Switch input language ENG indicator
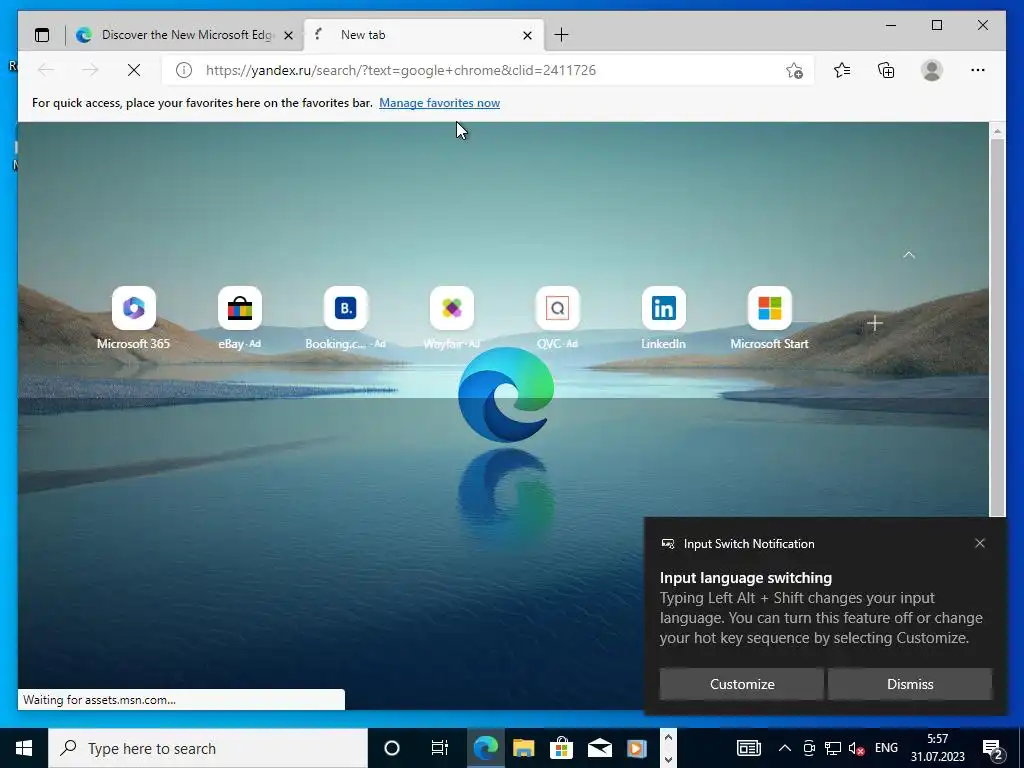Viewport: 1024px width, 768px height. click(886, 748)
